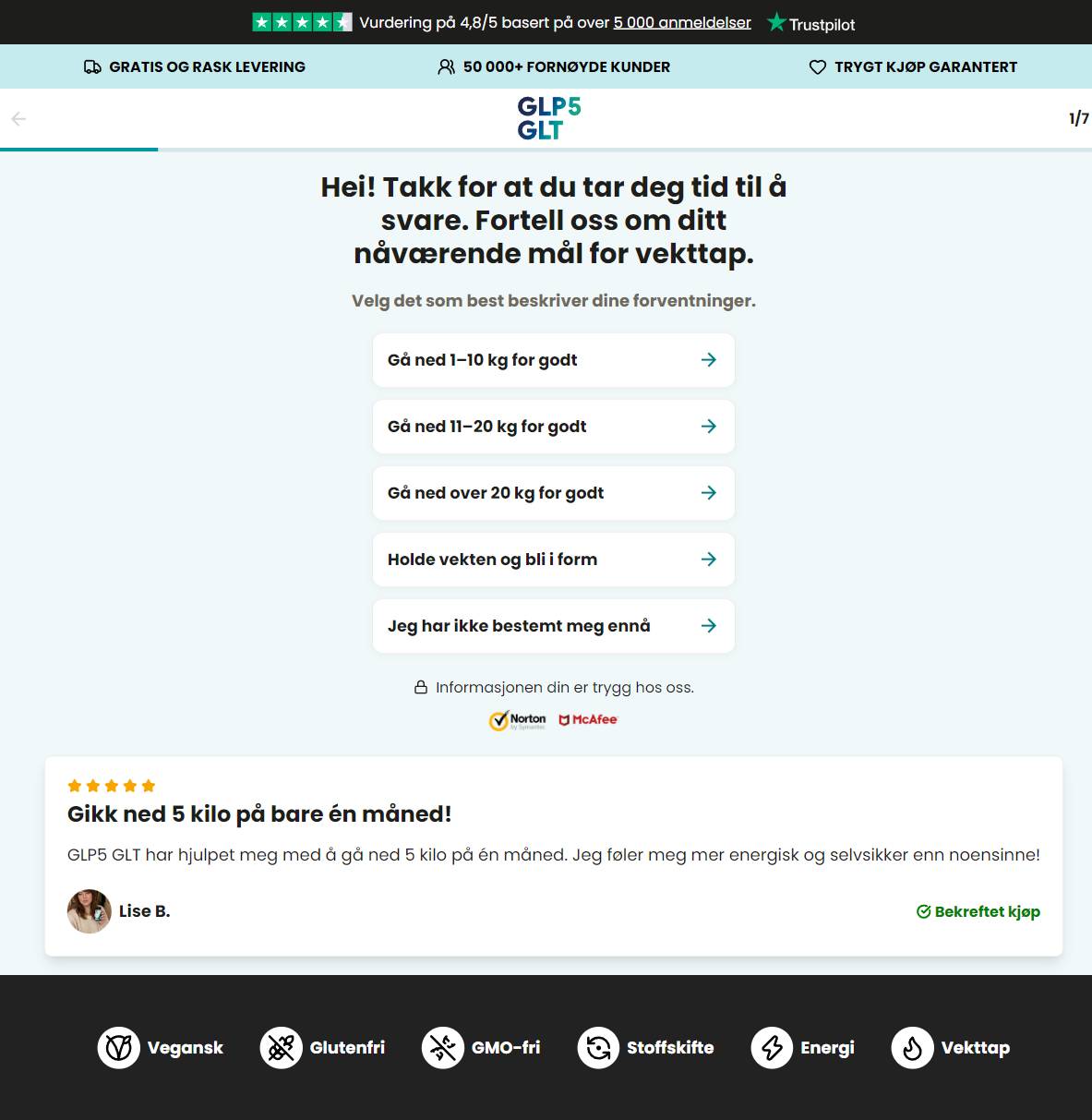Click the padlock icon near Informasjonen
The width and height of the screenshot is (1092, 1120).
(x=421, y=687)
